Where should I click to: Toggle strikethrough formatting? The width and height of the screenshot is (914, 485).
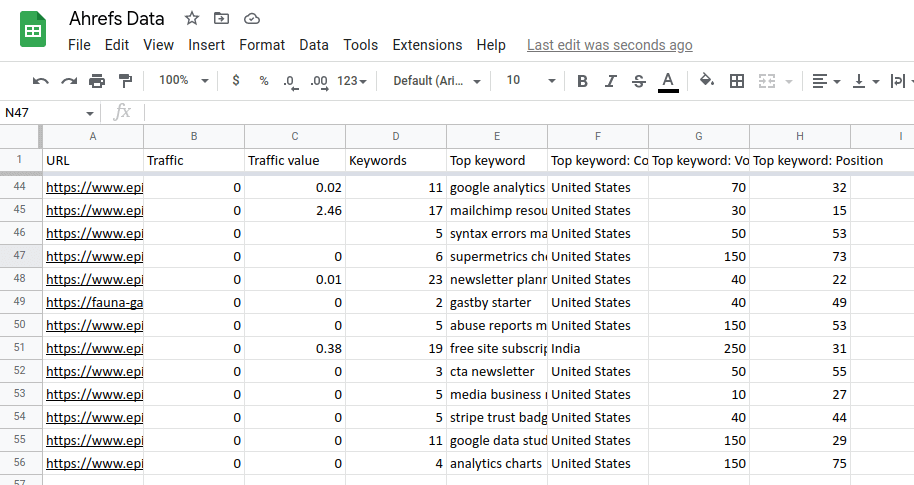point(639,81)
